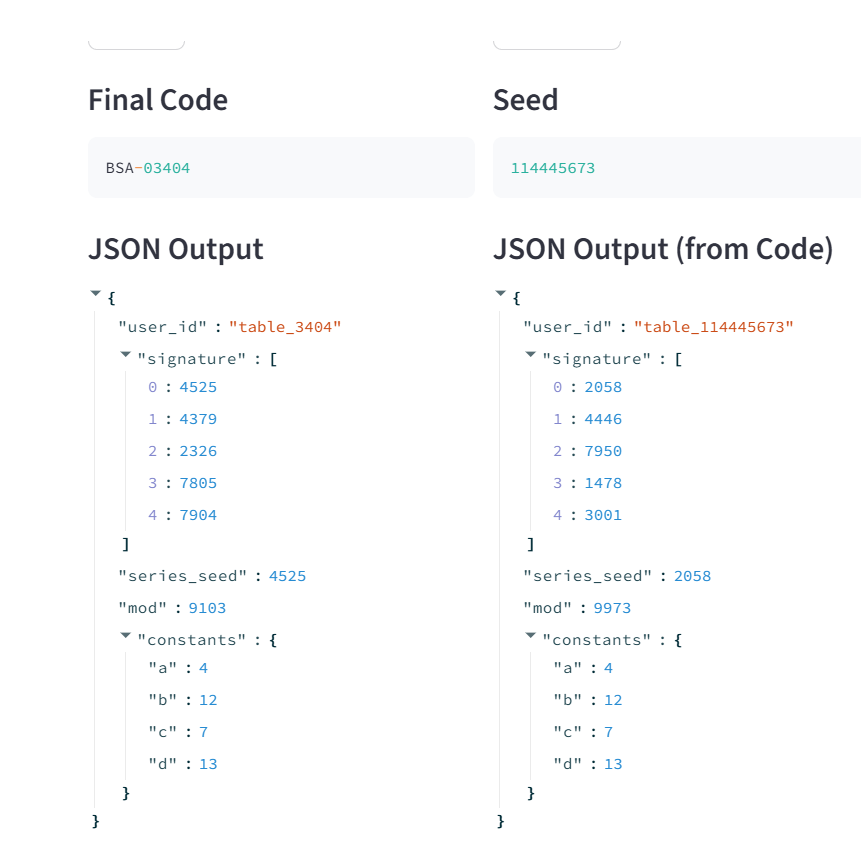Click the "table_3404" user_id value

tap(285, 327)
